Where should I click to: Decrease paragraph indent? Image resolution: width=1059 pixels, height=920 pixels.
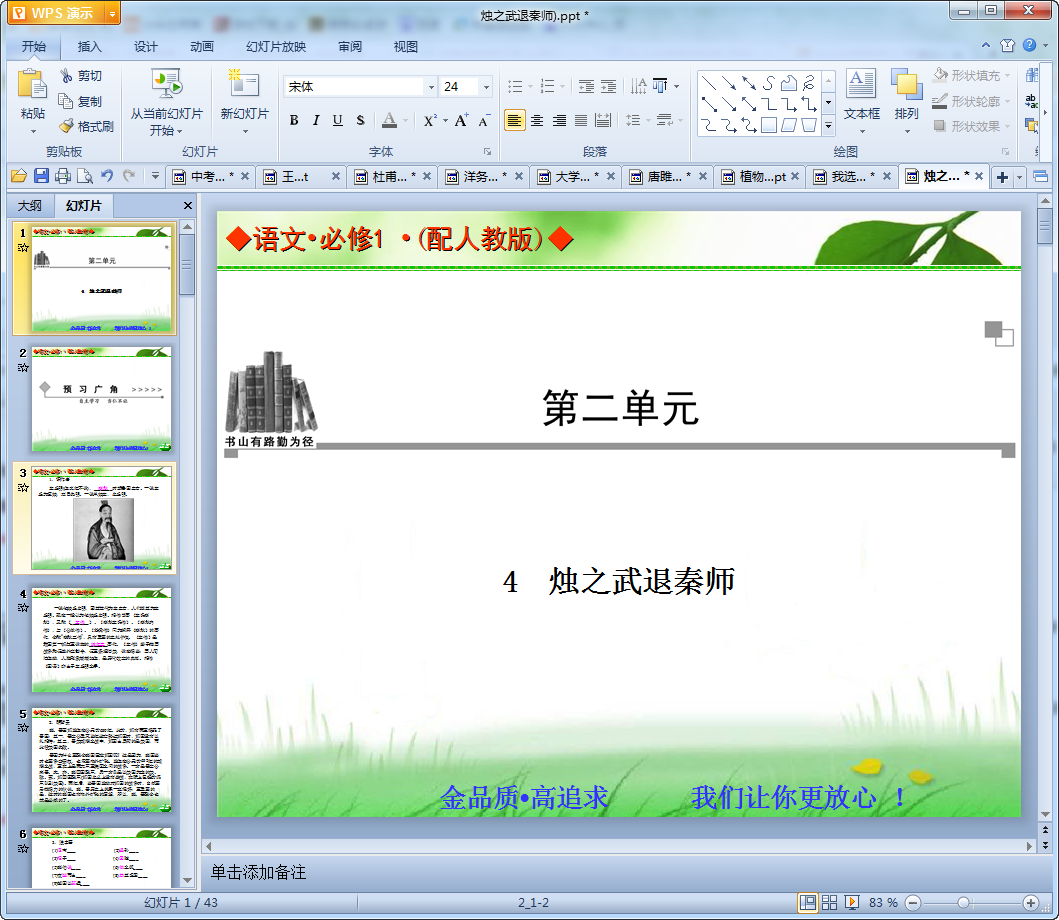pos(586,86)
